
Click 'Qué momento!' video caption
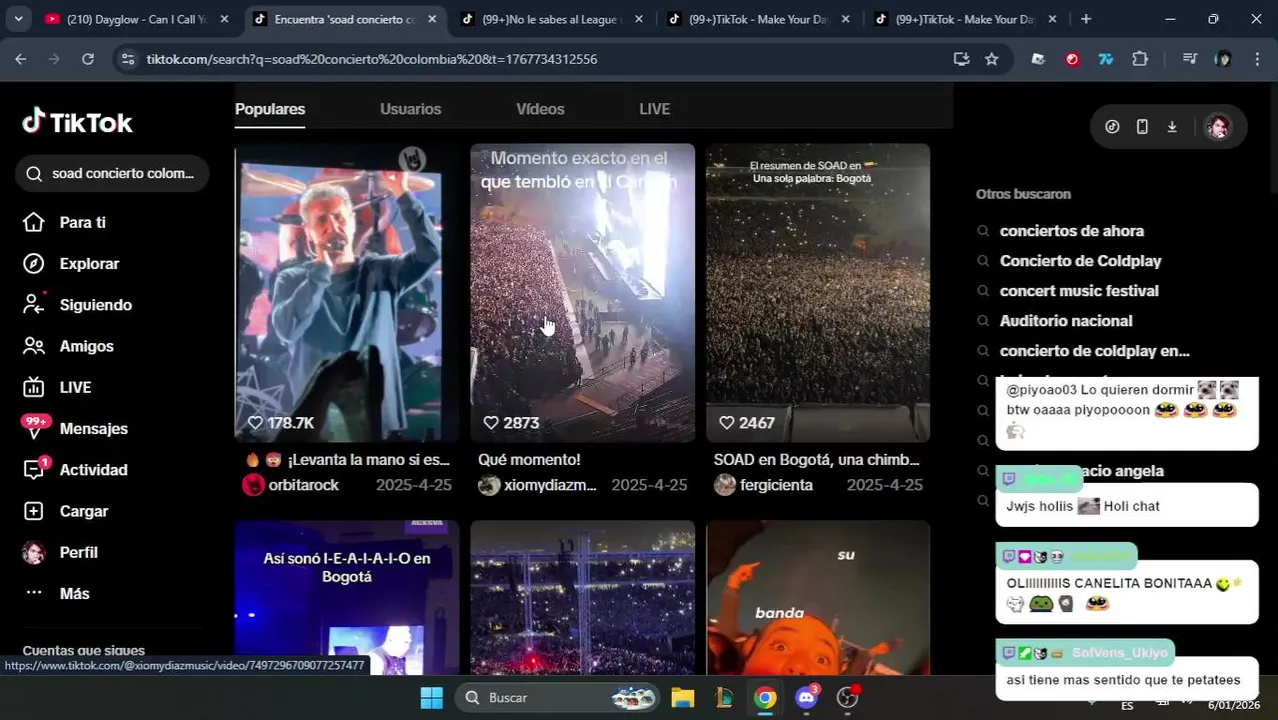(529, 460)
